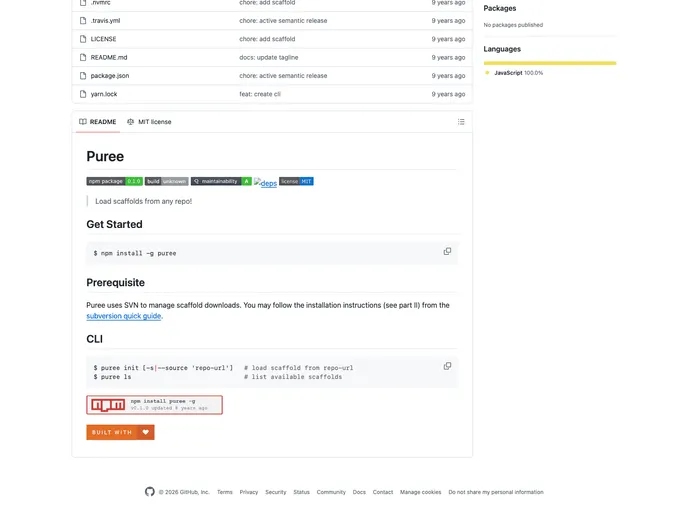The width and height of the screenshot is (688, 512).
Task: Open the .travis.yml file
Action: coord(105,20)
